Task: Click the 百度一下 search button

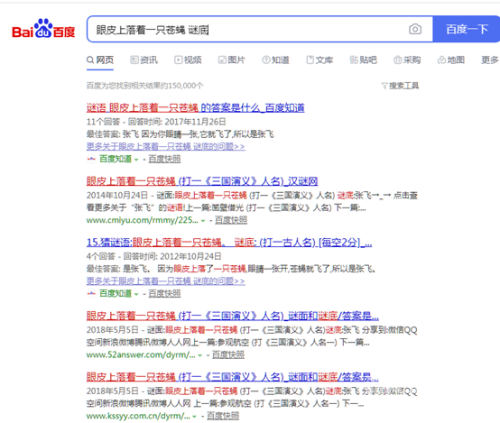Action: [x=466, y=29]
